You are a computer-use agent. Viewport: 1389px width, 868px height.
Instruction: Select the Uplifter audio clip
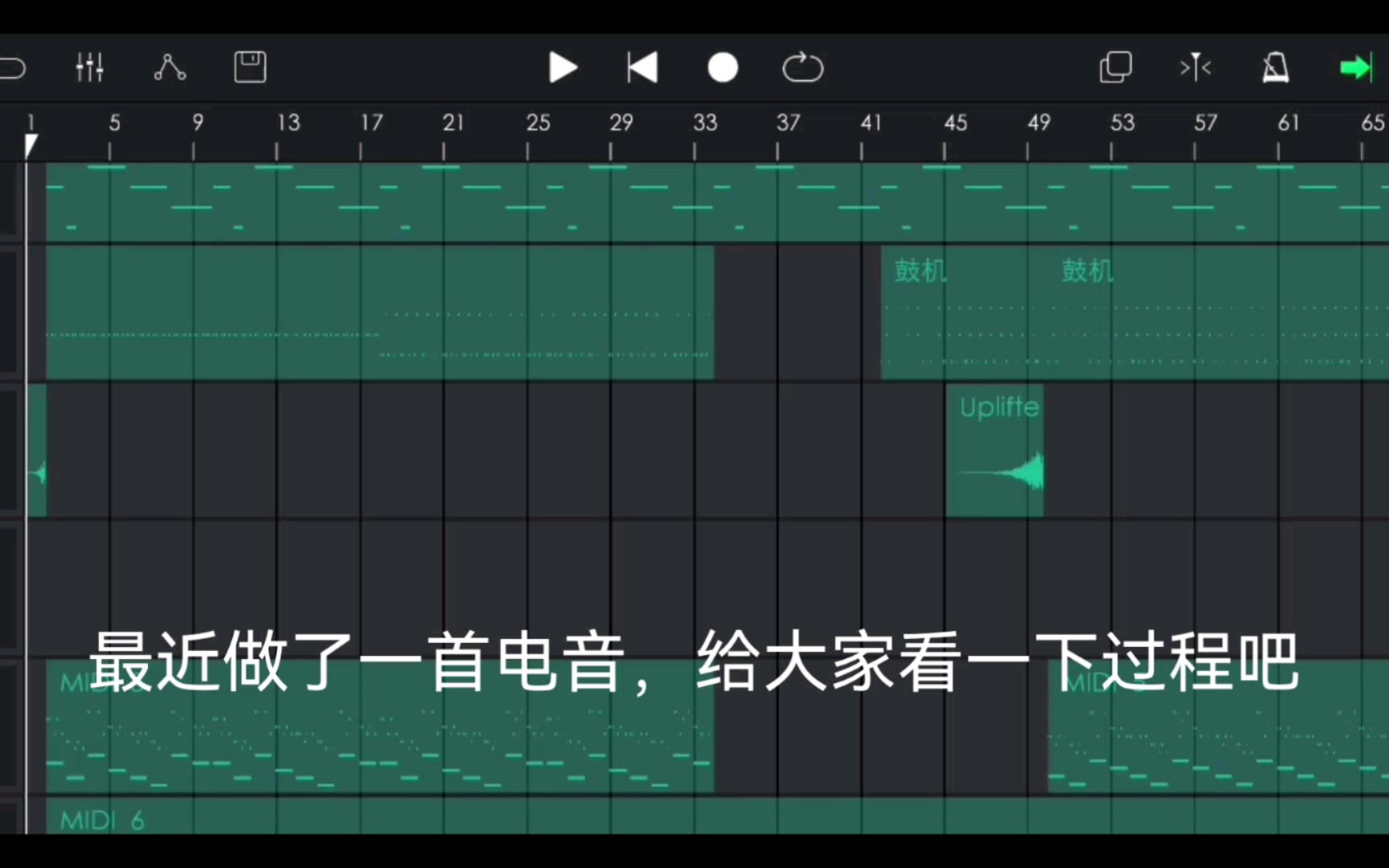[x=995, y=451]
